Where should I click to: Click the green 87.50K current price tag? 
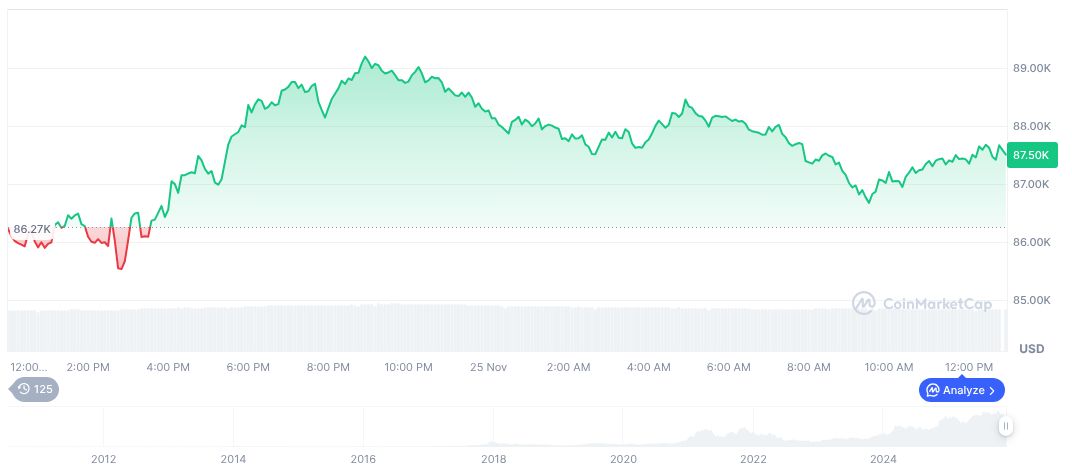[1029, 155]
